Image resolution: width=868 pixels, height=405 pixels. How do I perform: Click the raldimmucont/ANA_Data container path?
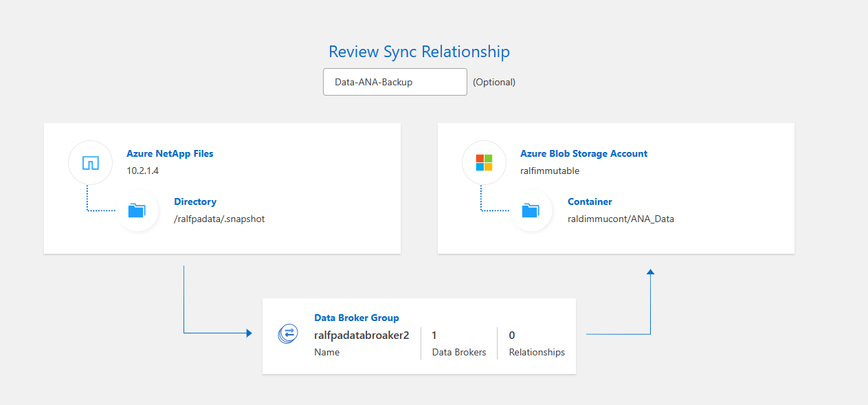point(620,218)
